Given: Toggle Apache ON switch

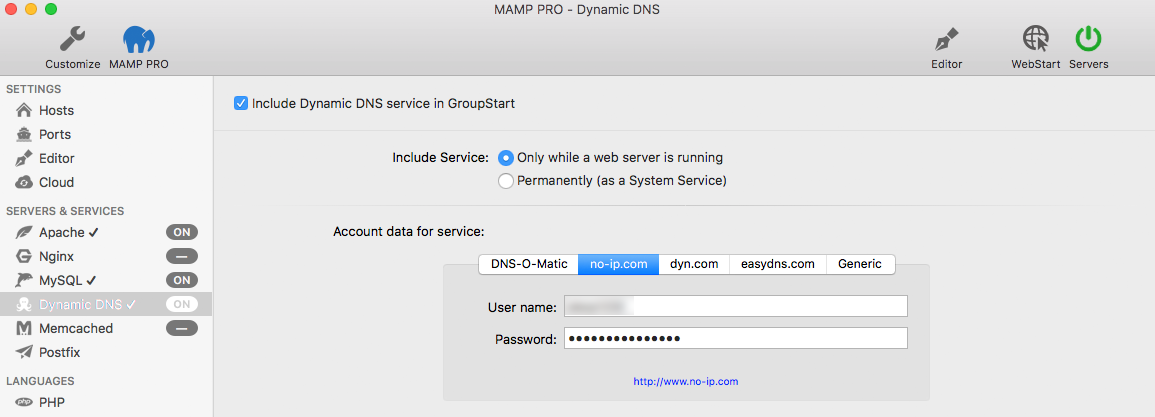Looking at the screenshot, I should (x=182, y=232).
